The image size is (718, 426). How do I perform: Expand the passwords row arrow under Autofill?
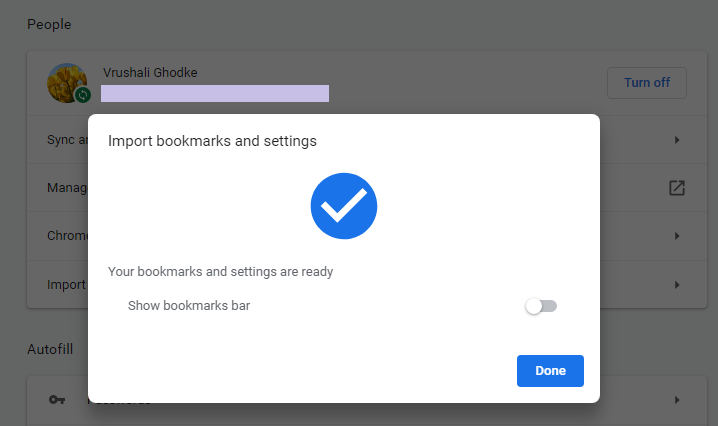click(677, 400)
